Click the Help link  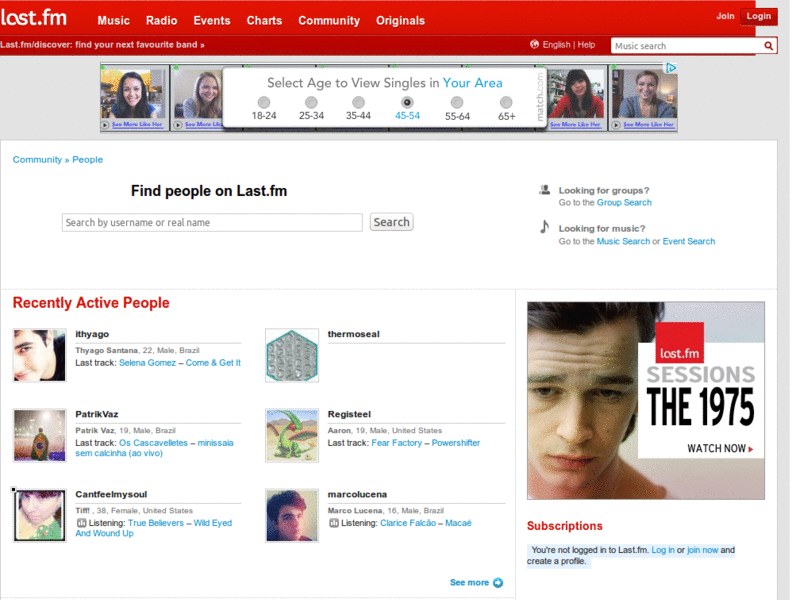click(x=586, y=44)
